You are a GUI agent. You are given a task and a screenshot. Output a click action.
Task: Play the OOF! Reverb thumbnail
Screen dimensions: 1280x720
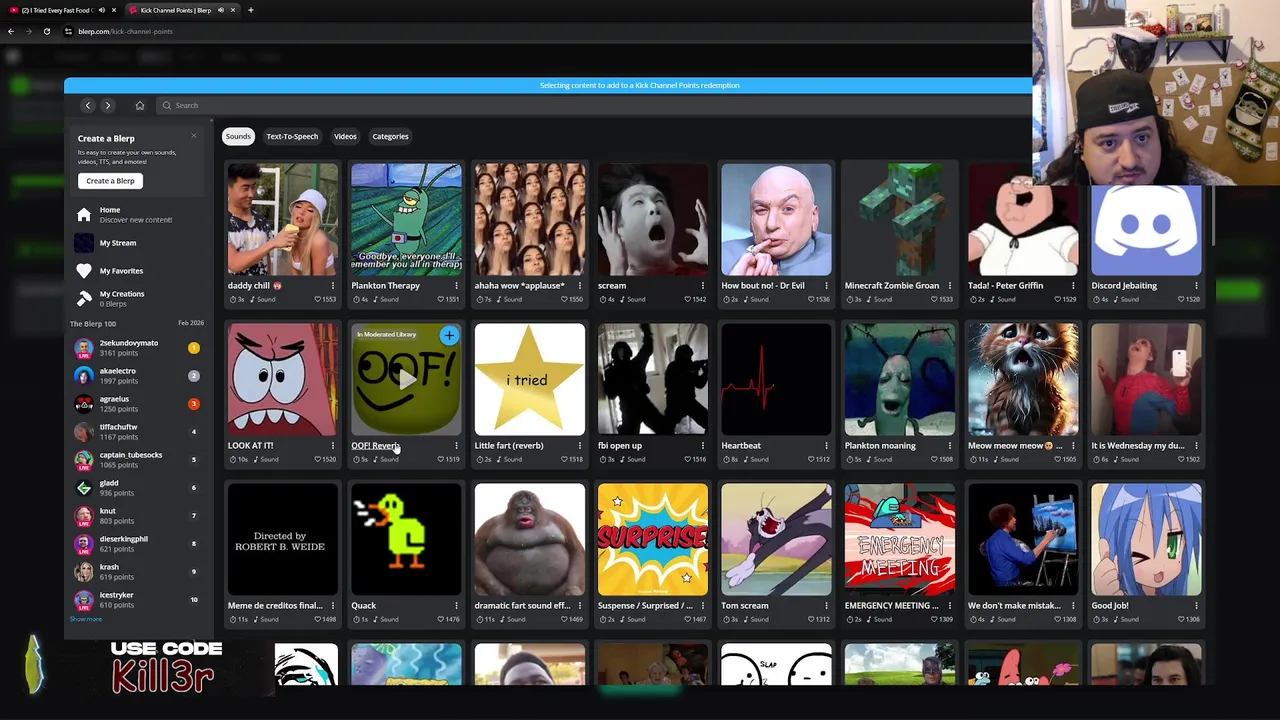(x=406, y=380)
